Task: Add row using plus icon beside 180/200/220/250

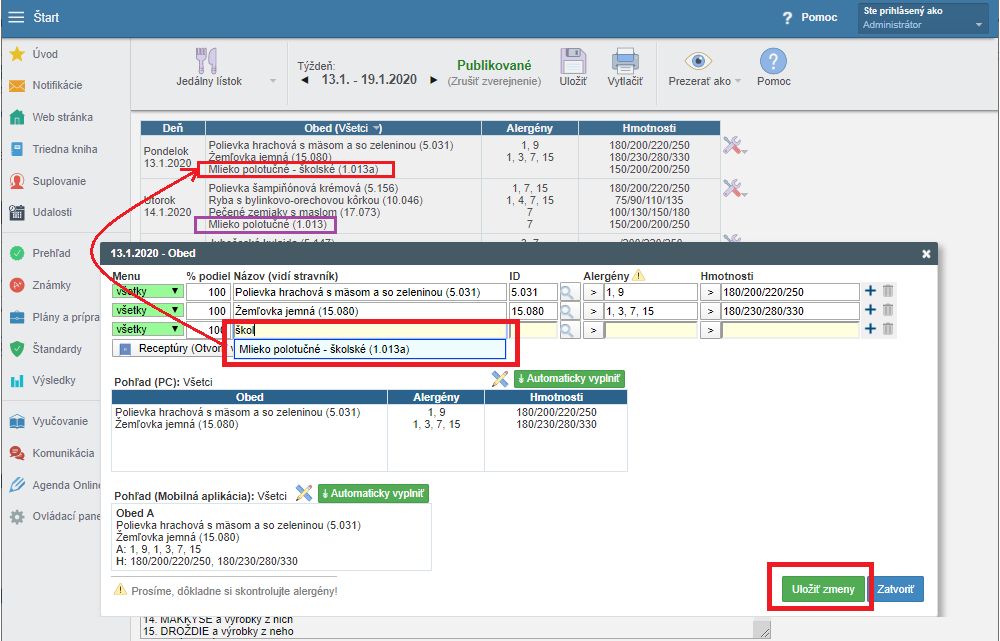Action: [870, 292]
